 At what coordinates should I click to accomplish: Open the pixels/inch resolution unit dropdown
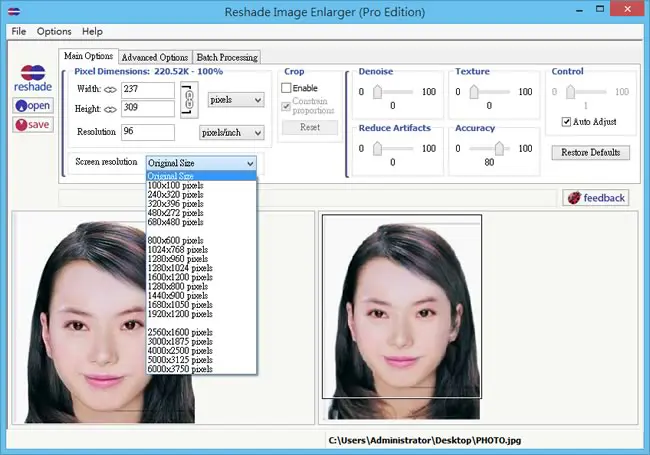coord(232,133)
